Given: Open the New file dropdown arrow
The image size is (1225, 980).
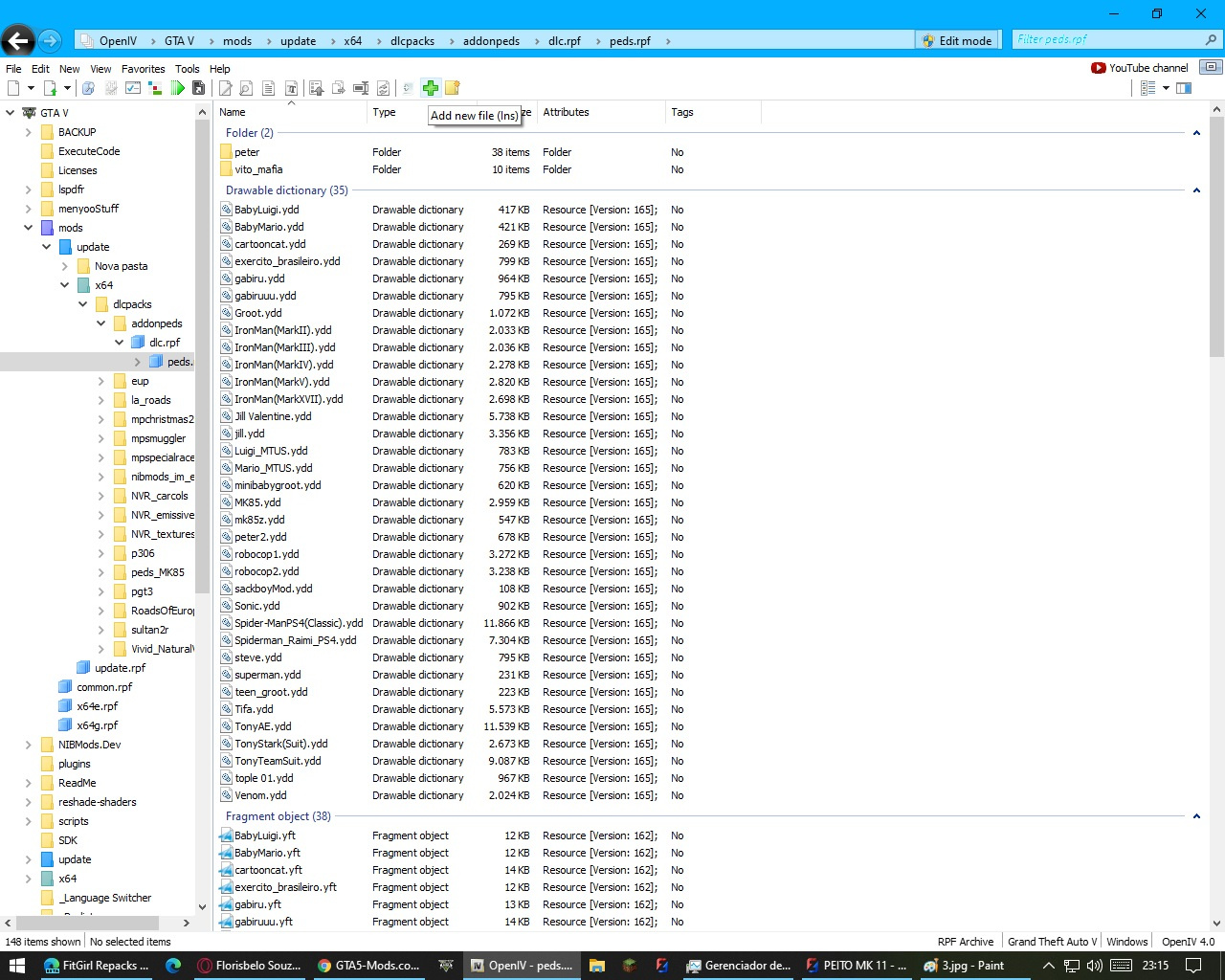Looking at the screenshot, I should [x=31, y=88].
